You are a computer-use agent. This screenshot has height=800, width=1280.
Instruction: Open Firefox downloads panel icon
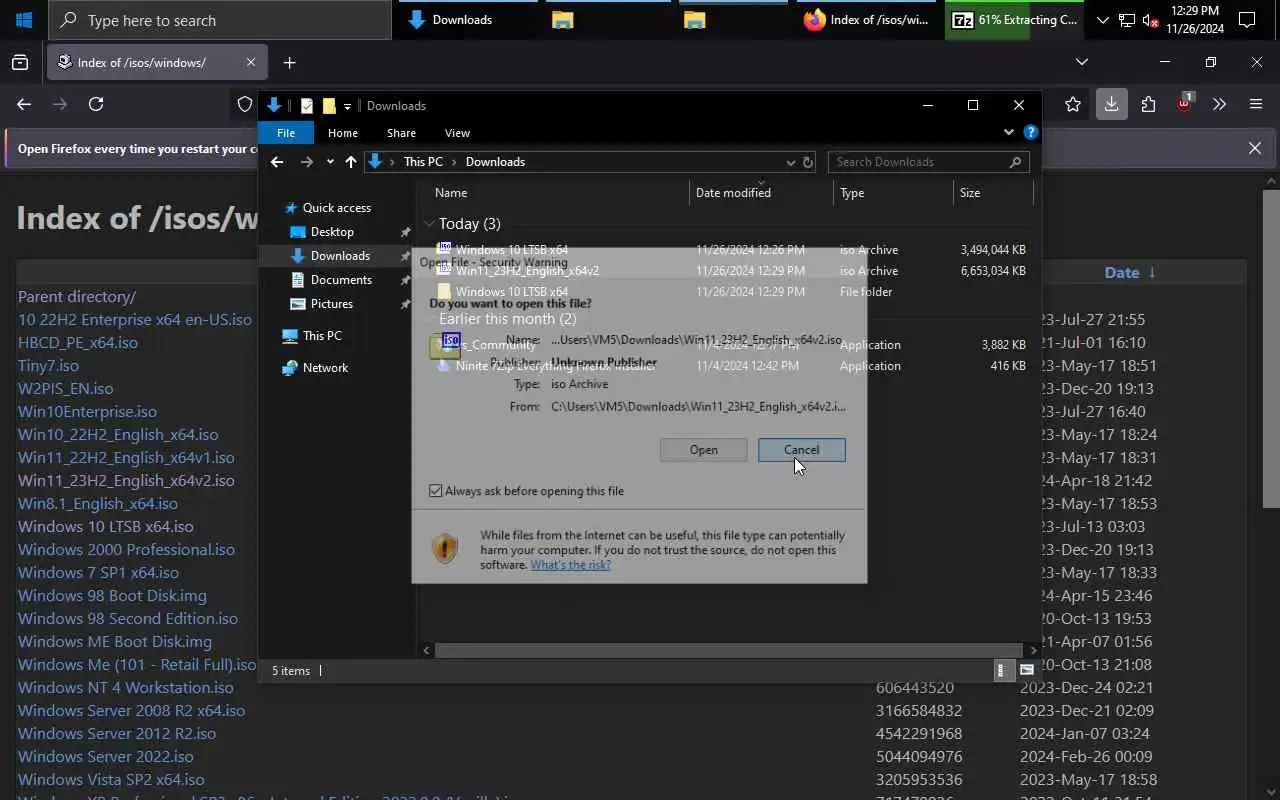[1111, 104]
